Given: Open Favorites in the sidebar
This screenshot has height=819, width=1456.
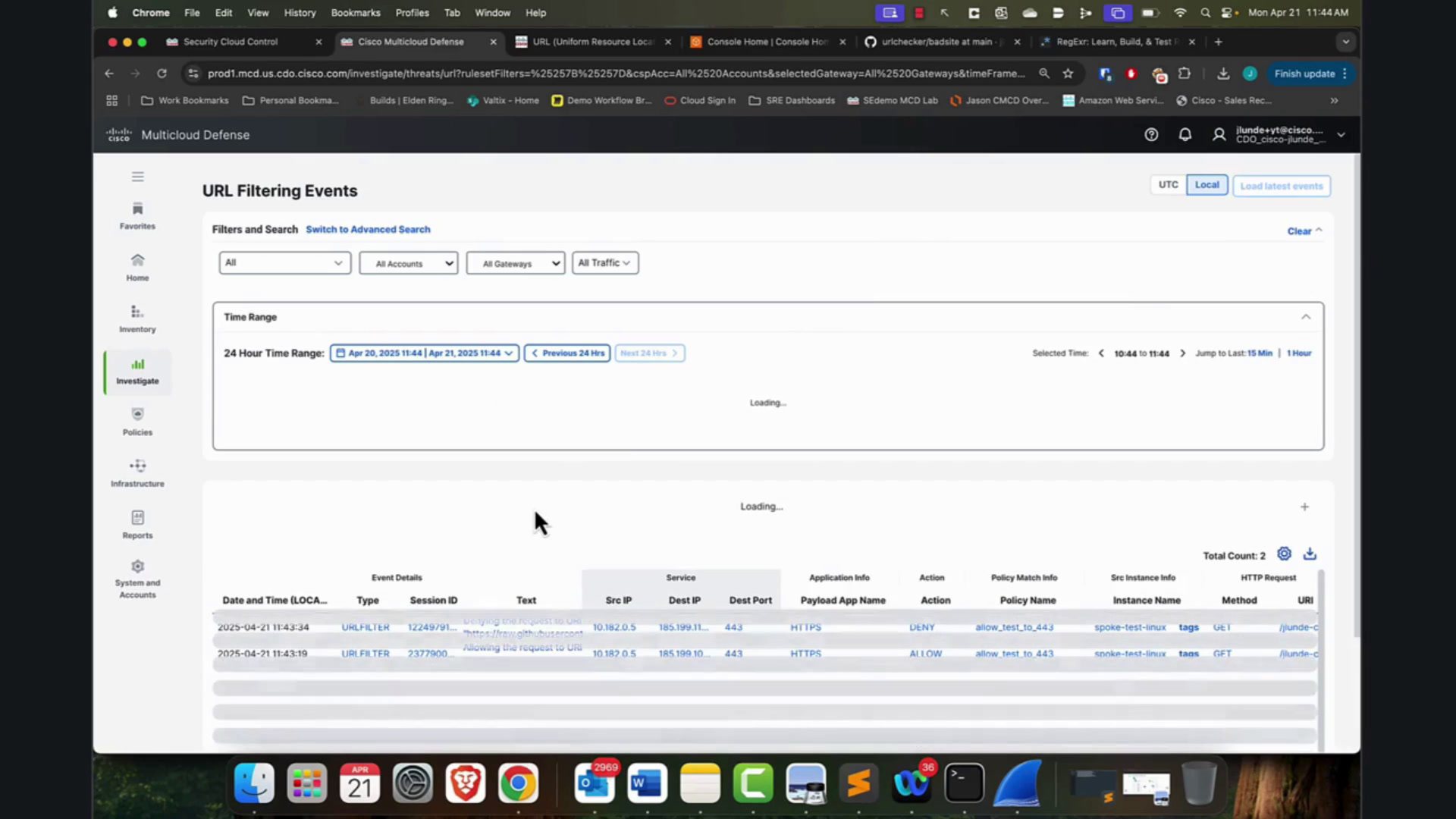Looking at the screenshot, I should pos(137,216).
